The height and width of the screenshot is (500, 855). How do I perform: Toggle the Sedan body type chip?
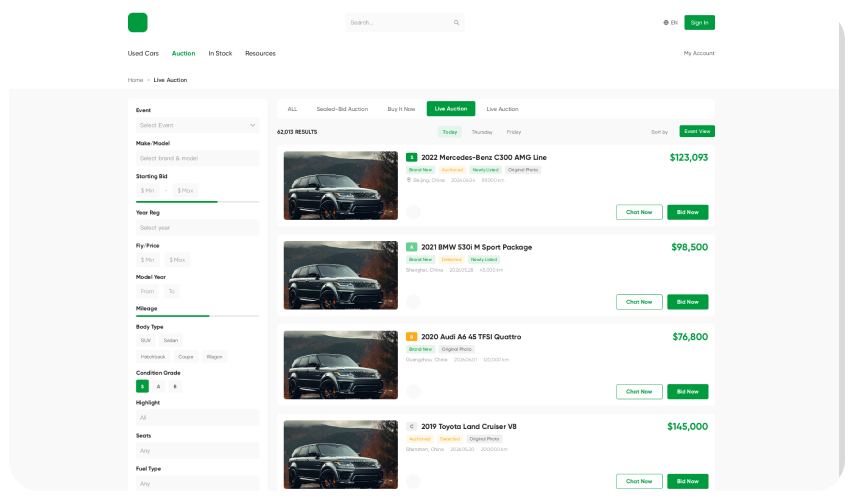tap(171, 340)
